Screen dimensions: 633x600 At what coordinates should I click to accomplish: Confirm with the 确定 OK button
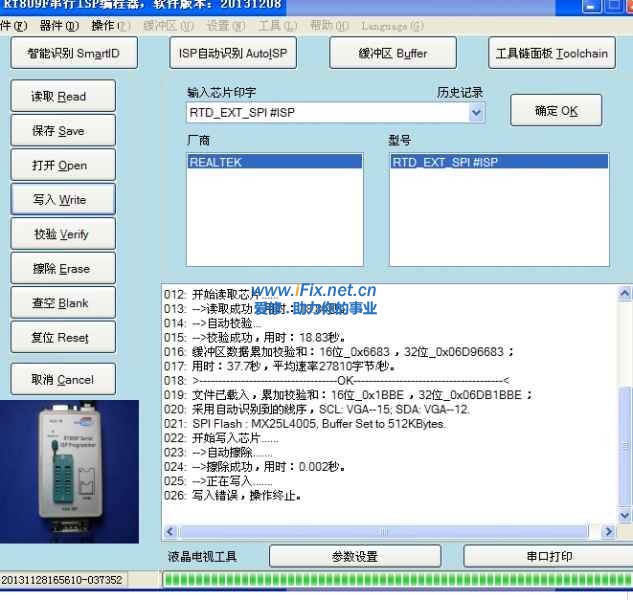[x=556, y=111]
